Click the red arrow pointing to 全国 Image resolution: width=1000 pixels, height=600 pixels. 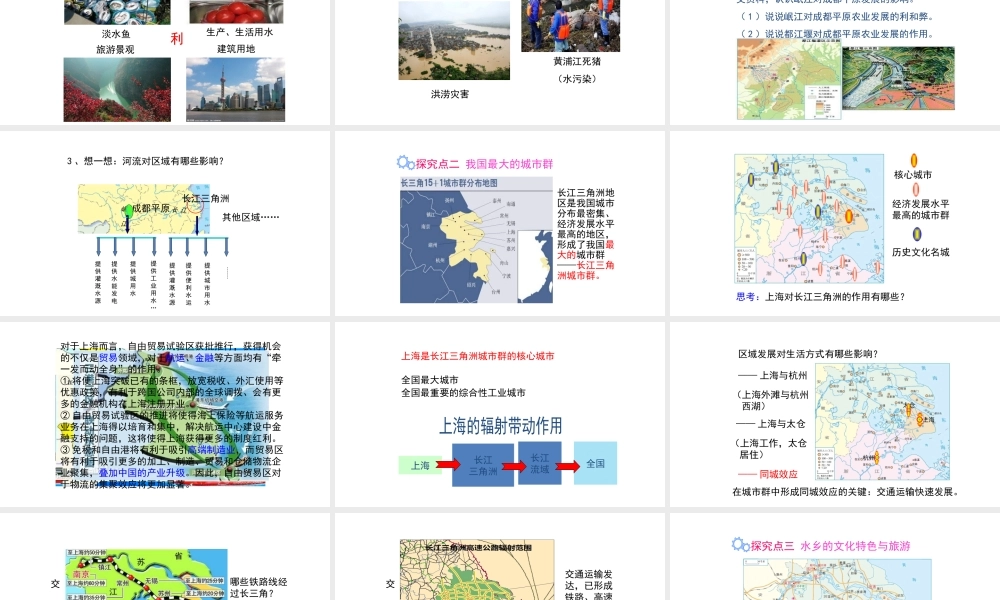point(567,466)
